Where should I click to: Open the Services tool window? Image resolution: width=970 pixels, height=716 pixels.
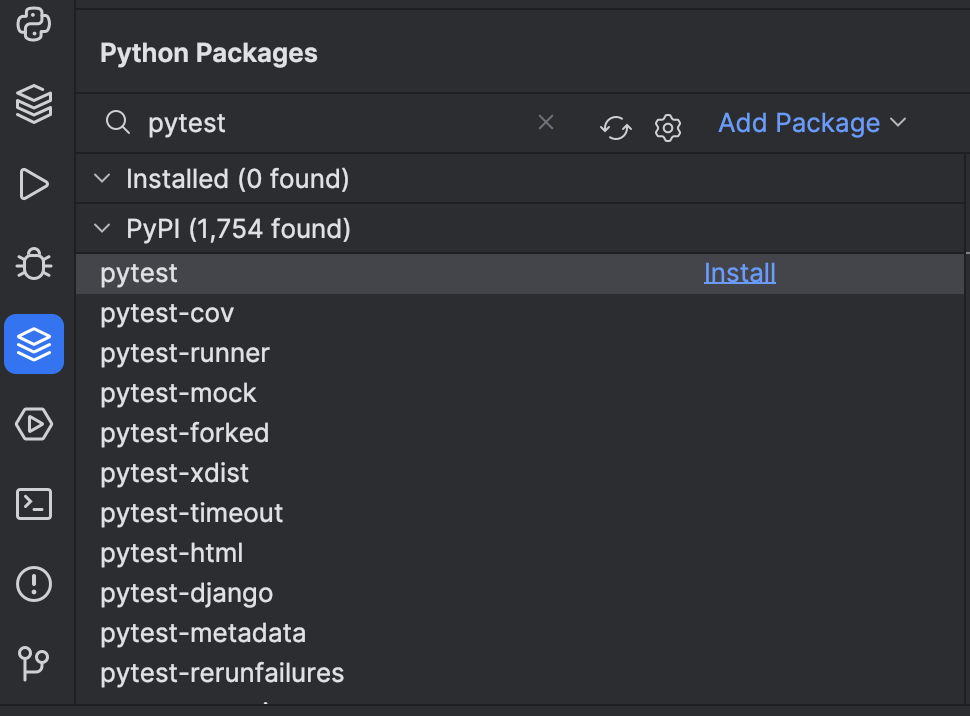35,424
